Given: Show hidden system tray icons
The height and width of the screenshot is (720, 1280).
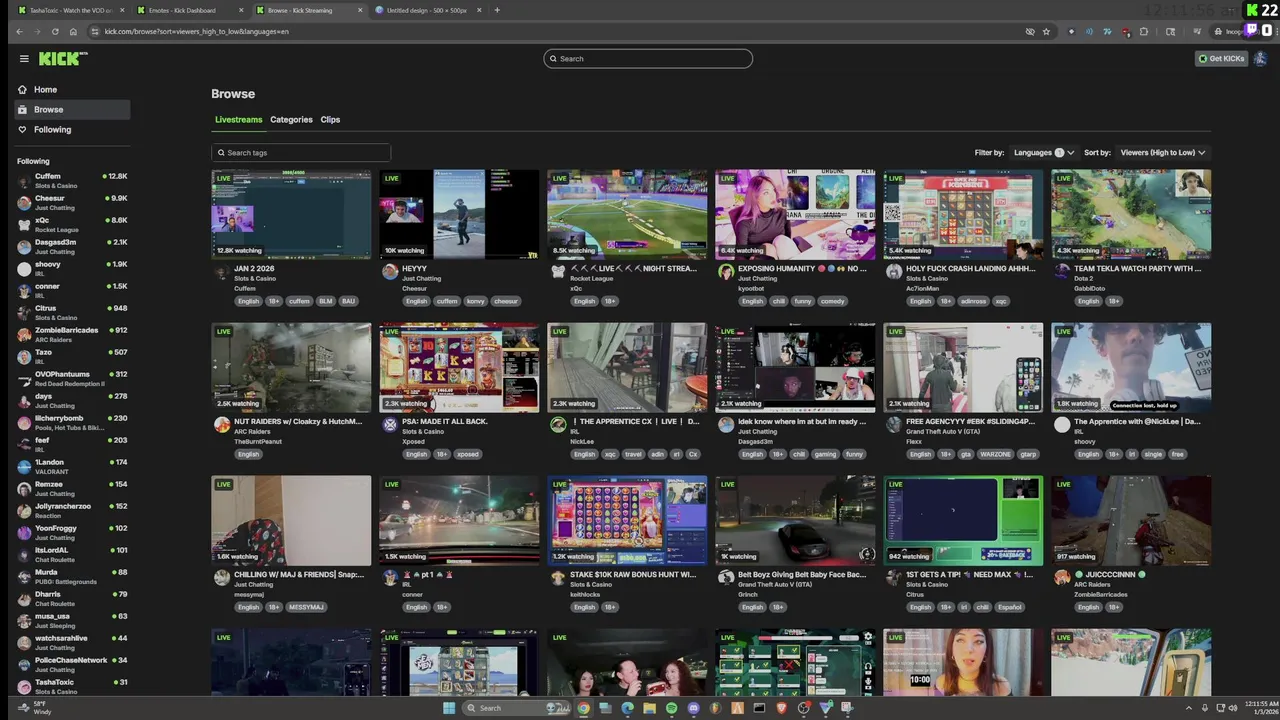Looking at the screenshot, I should pos(1189,708).
